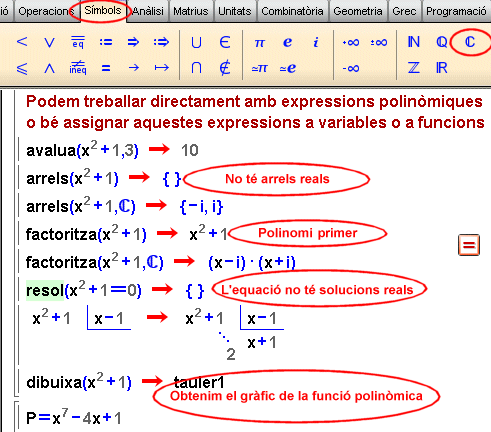
Task: Insert the negative infinity symbol
Action: pyautogui.click(x=351, y=68)
